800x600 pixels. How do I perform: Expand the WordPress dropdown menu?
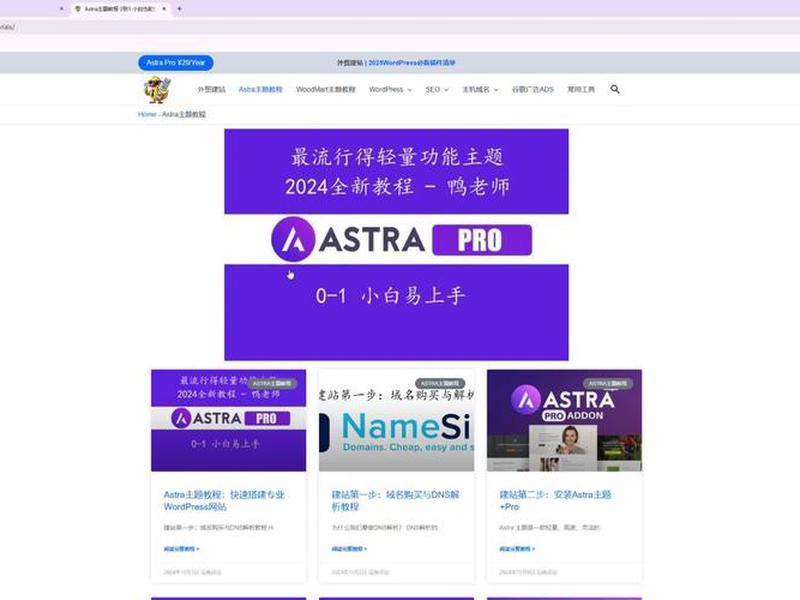390,89
